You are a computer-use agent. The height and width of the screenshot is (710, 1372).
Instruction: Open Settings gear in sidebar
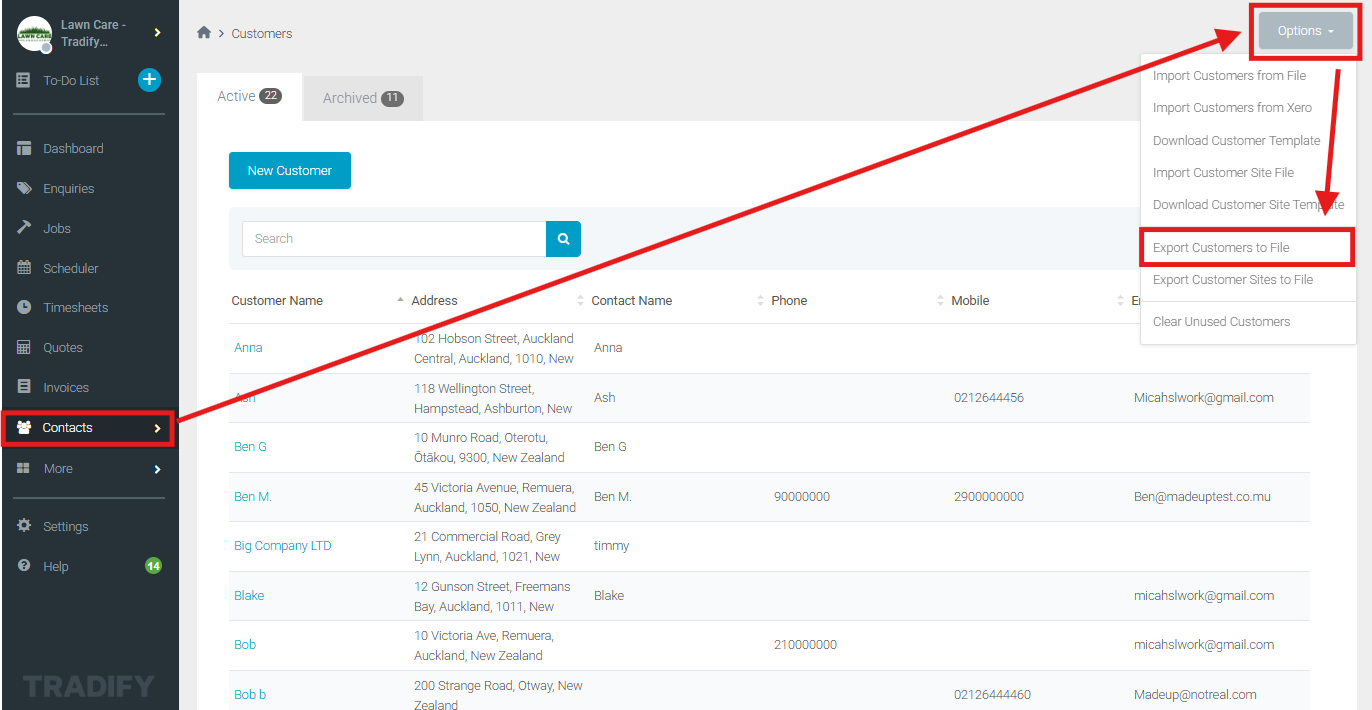point(24,526)
